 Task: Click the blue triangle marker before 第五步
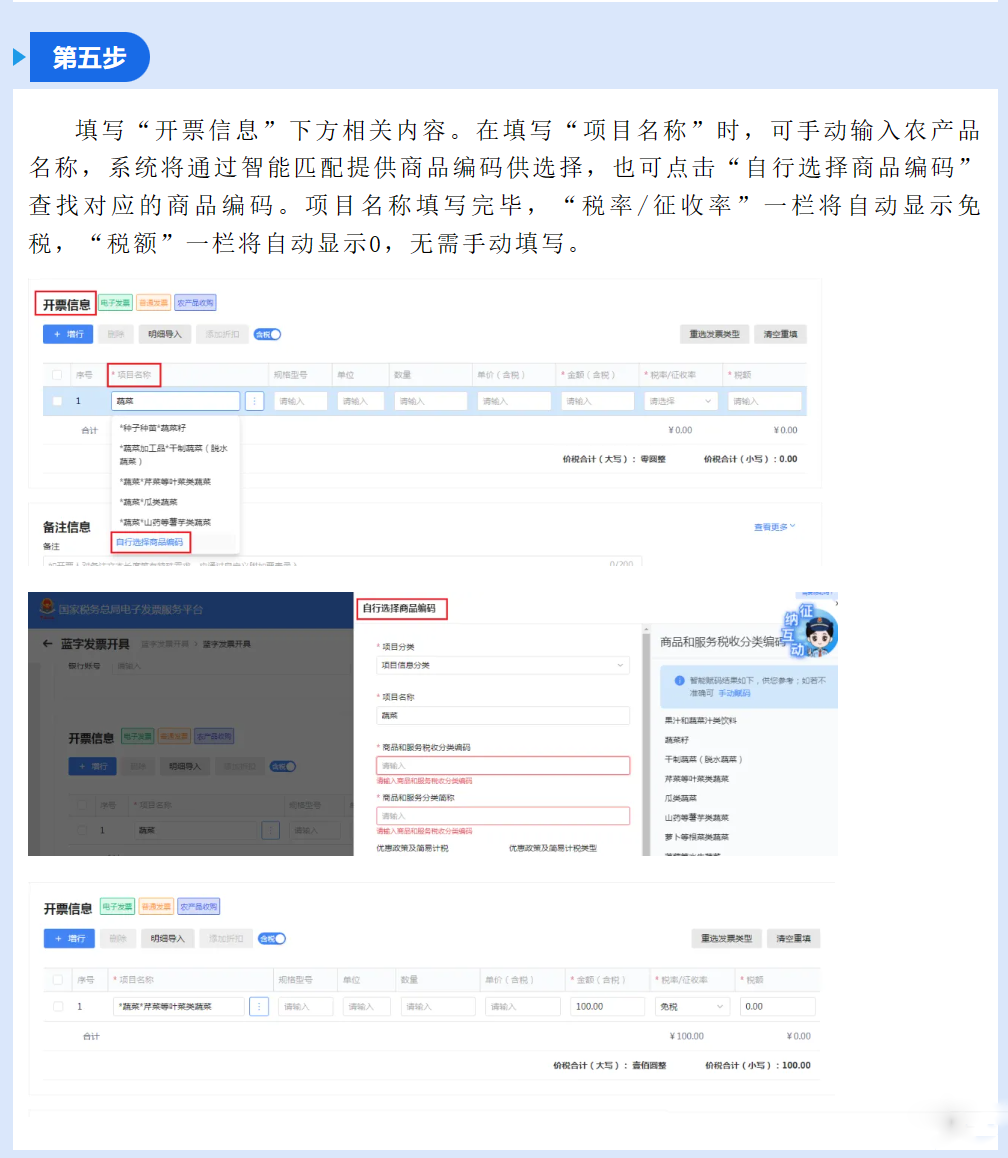pyautogui.click(x=19, y=58)
